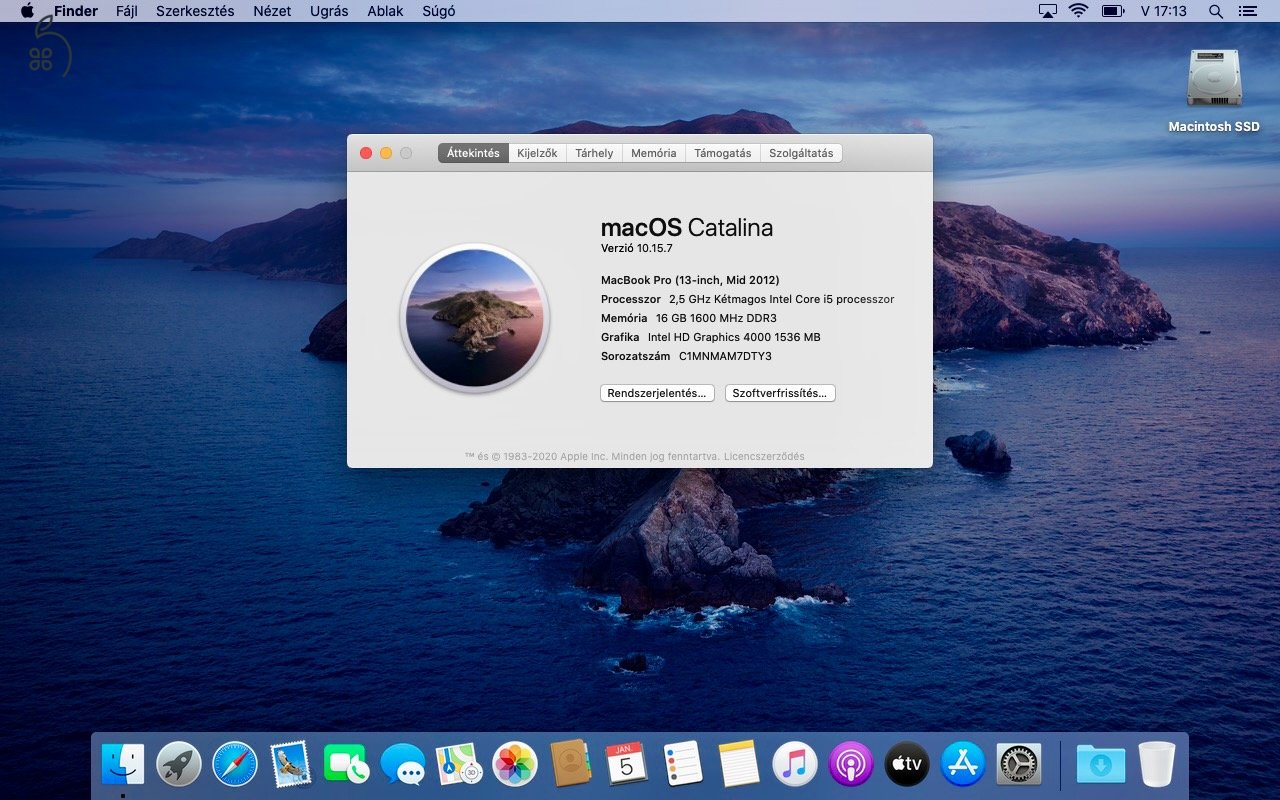Click the clock showing V 17:13
This screenshot has height=800, width=1280.
(1164, 11)
